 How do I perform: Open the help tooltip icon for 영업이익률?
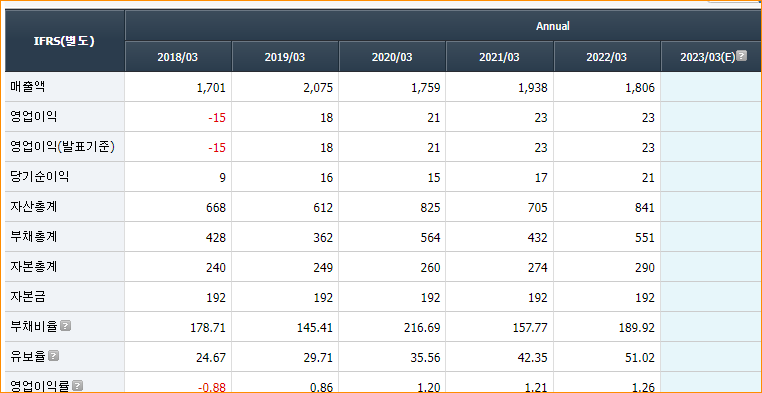pyautogui.click(x=78, y=386)
